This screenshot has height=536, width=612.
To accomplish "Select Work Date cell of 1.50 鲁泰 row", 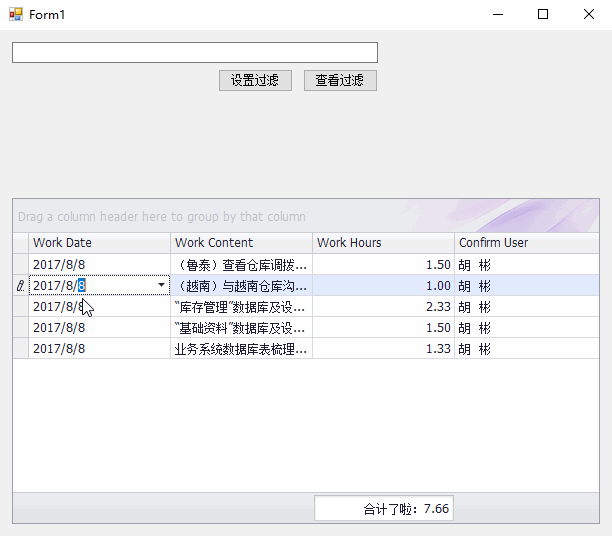I will coord(100,265).
